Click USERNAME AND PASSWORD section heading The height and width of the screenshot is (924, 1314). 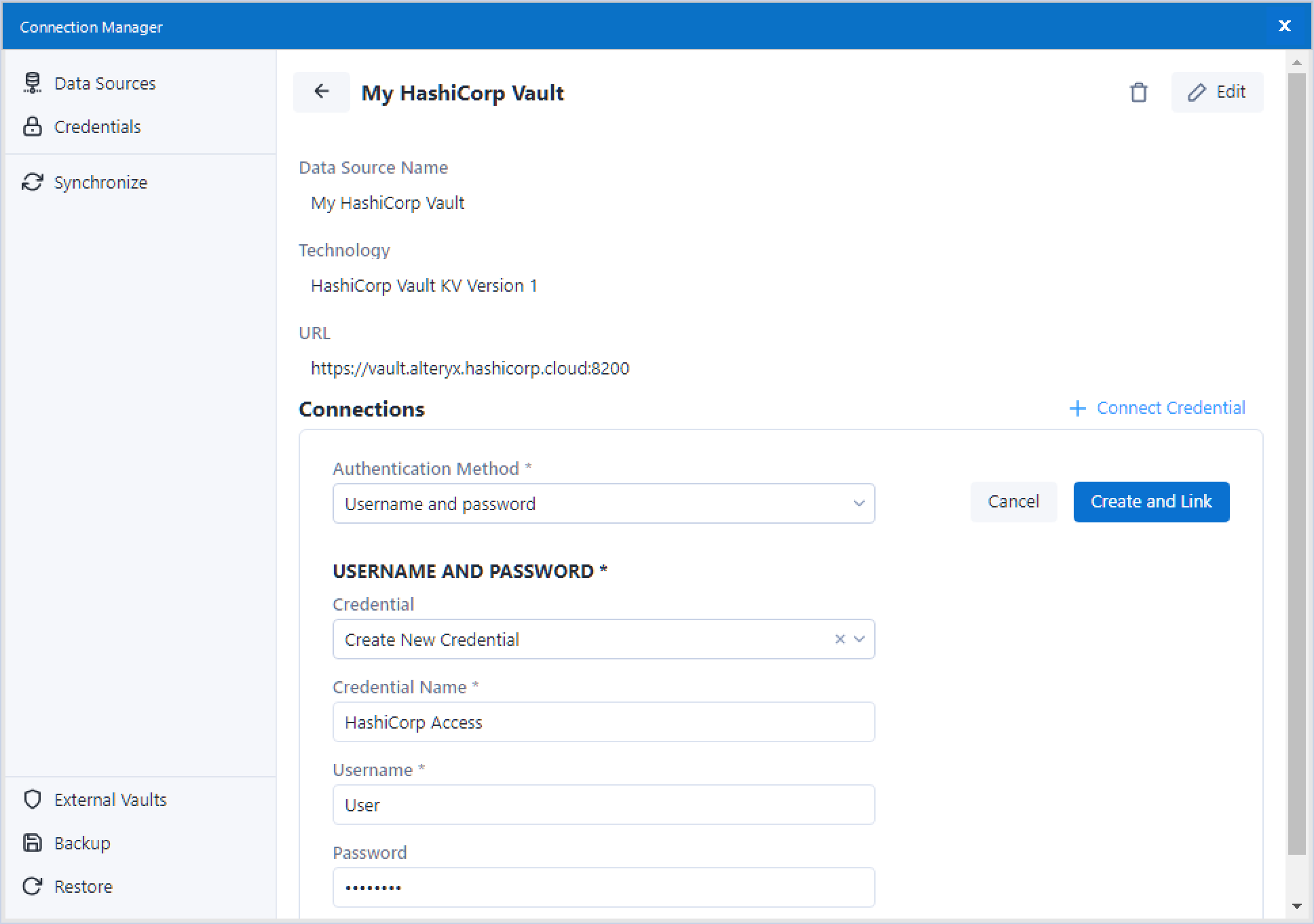[470, 571]
